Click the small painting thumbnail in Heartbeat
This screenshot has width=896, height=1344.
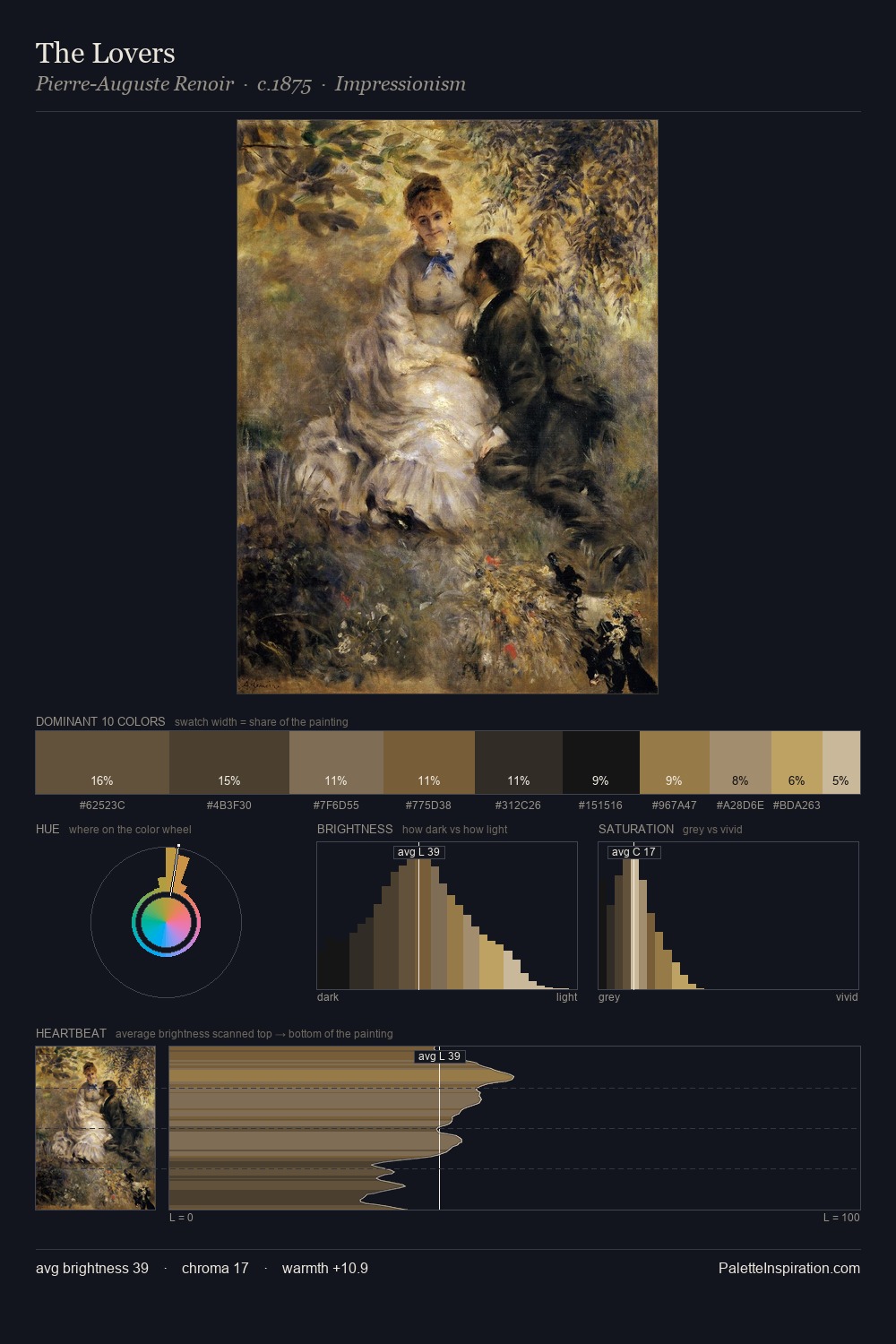(x=96, y=1128)
